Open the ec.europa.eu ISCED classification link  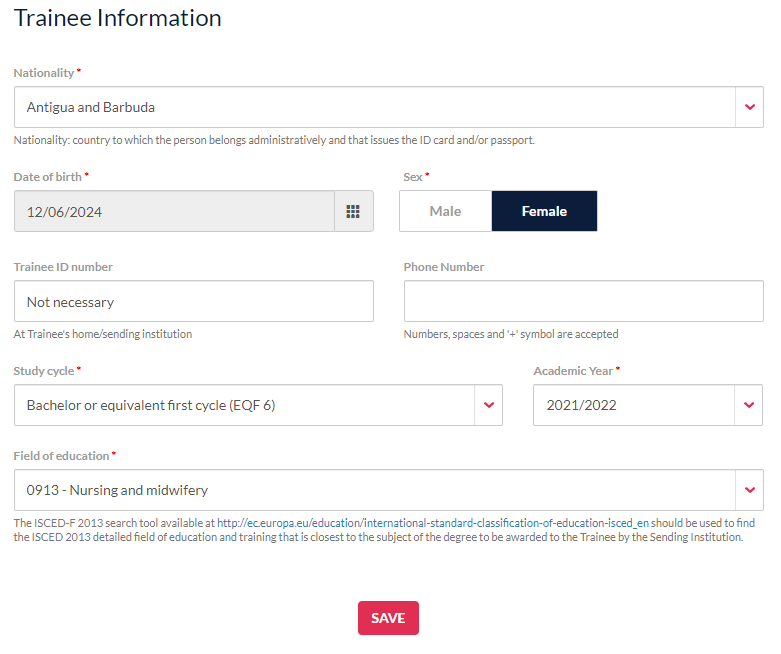433,522
